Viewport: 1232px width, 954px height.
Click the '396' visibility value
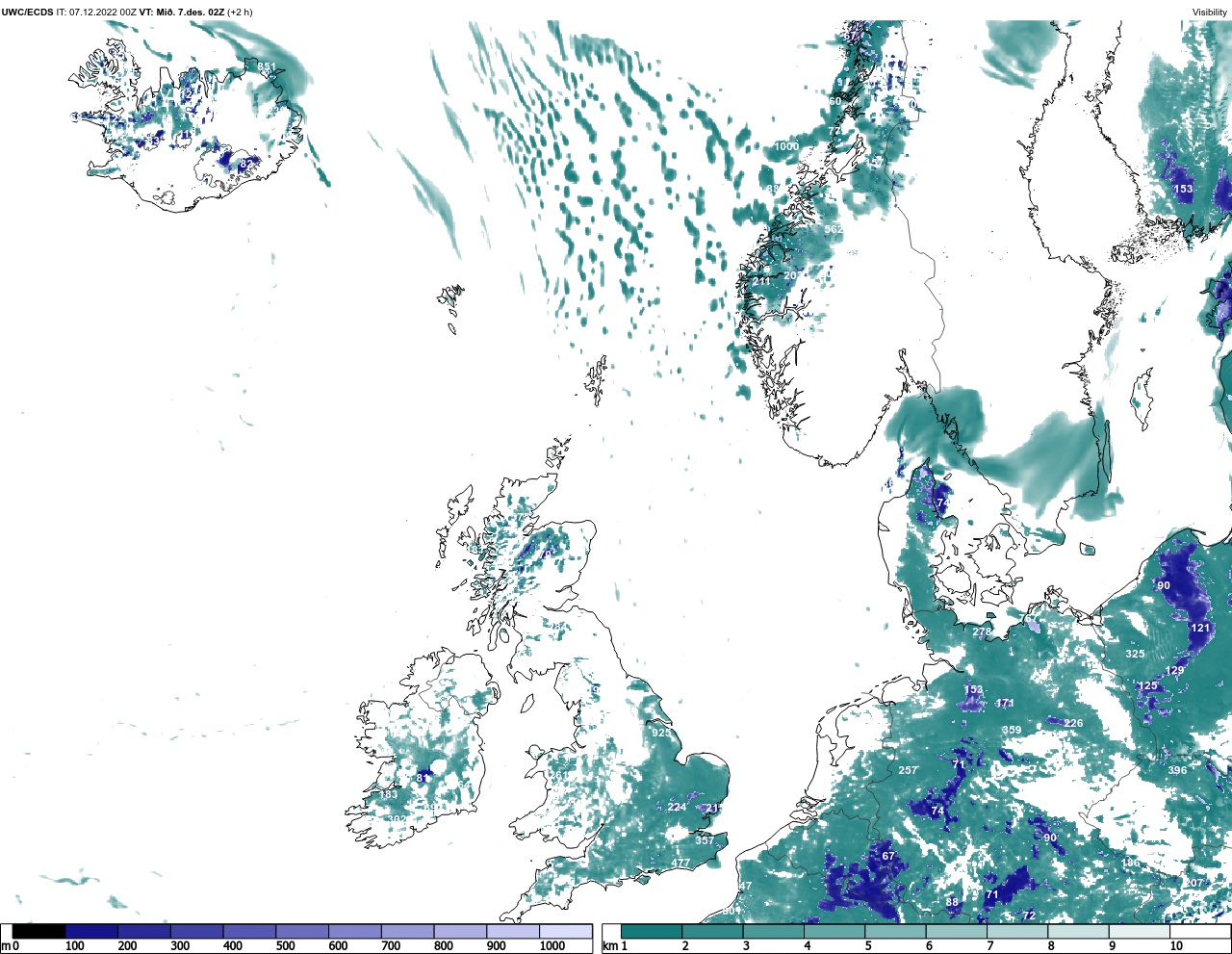[x=1177, y=771]
